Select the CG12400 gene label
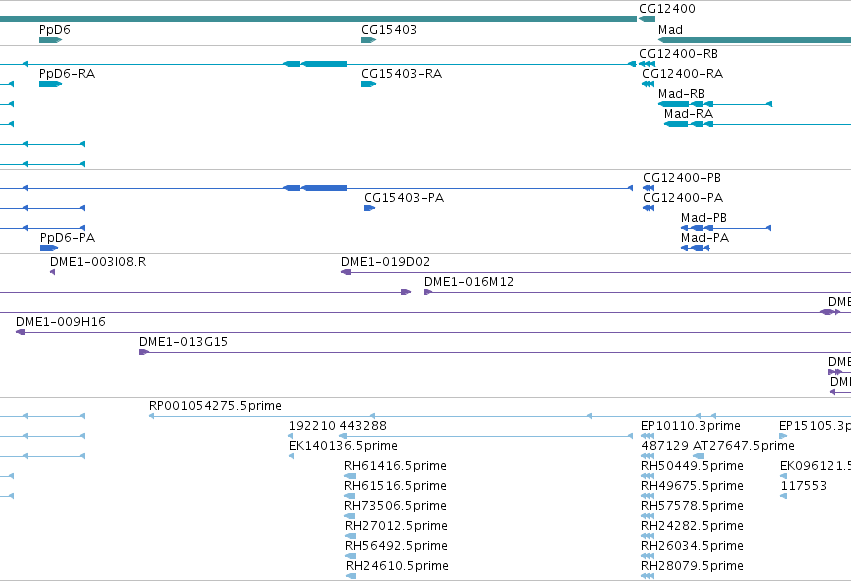This screenshot has height=581, width=851. (x=667, y=9)
